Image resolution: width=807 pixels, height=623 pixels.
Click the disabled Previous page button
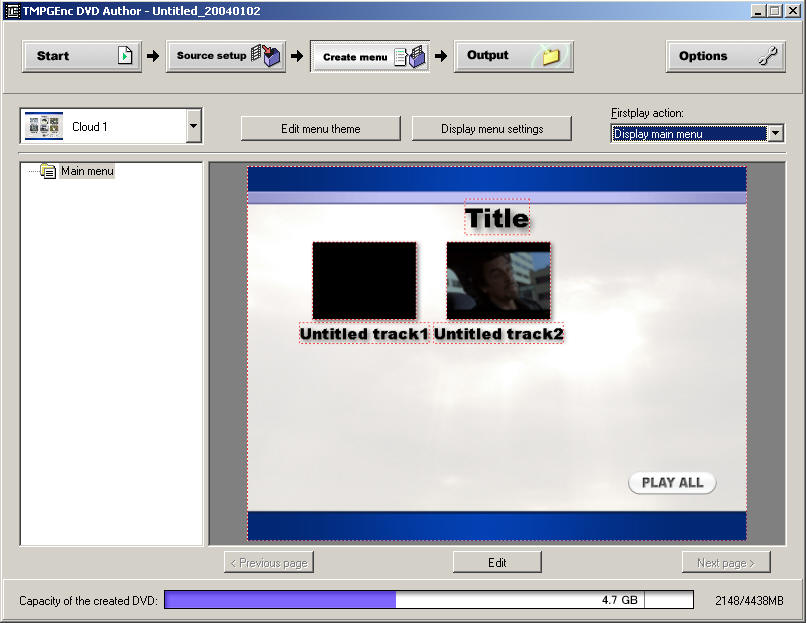[269, 562]
